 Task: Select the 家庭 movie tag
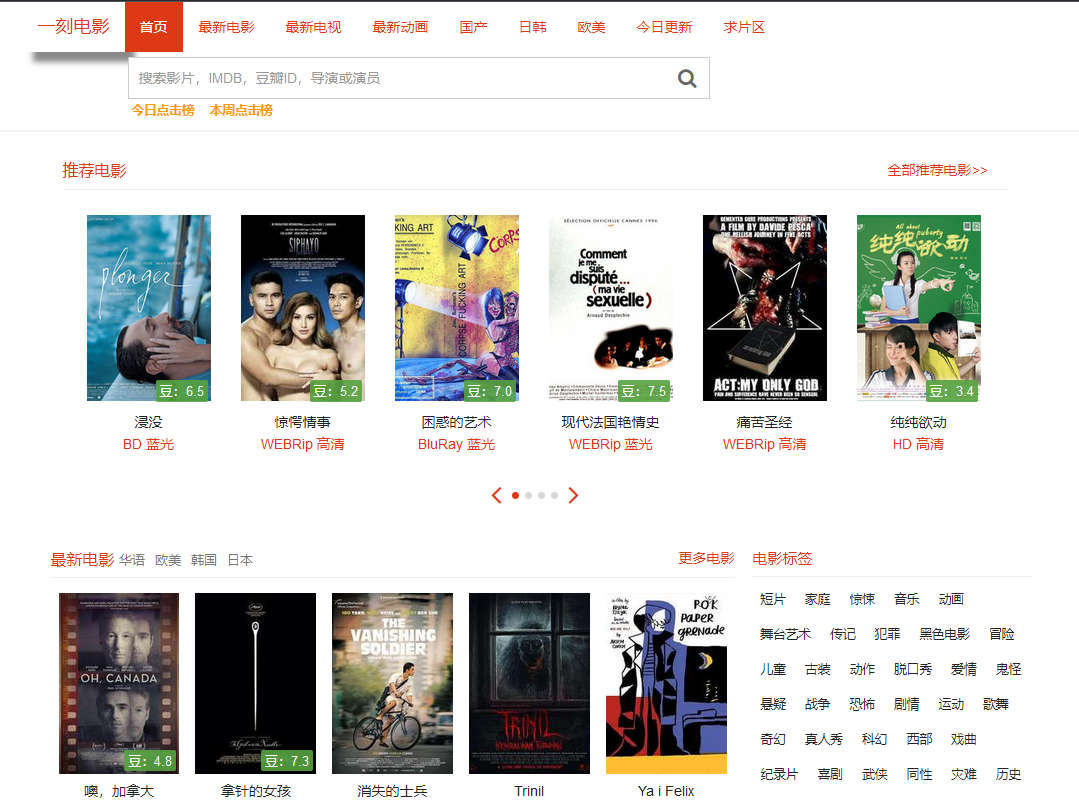[818, 599]
